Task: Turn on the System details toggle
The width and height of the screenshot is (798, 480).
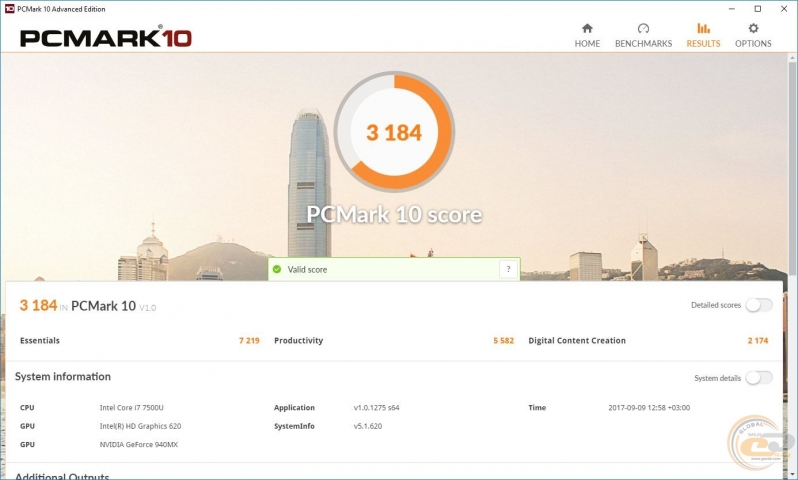Action: [x=759, y=378]
